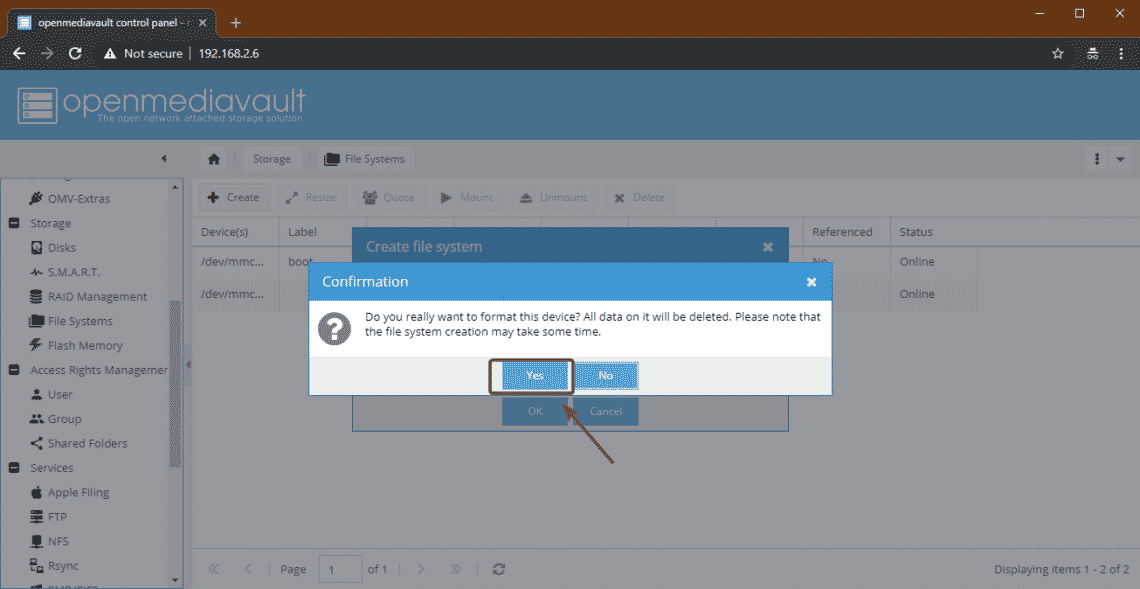Click the Not secure site warning

coord(143,53)
